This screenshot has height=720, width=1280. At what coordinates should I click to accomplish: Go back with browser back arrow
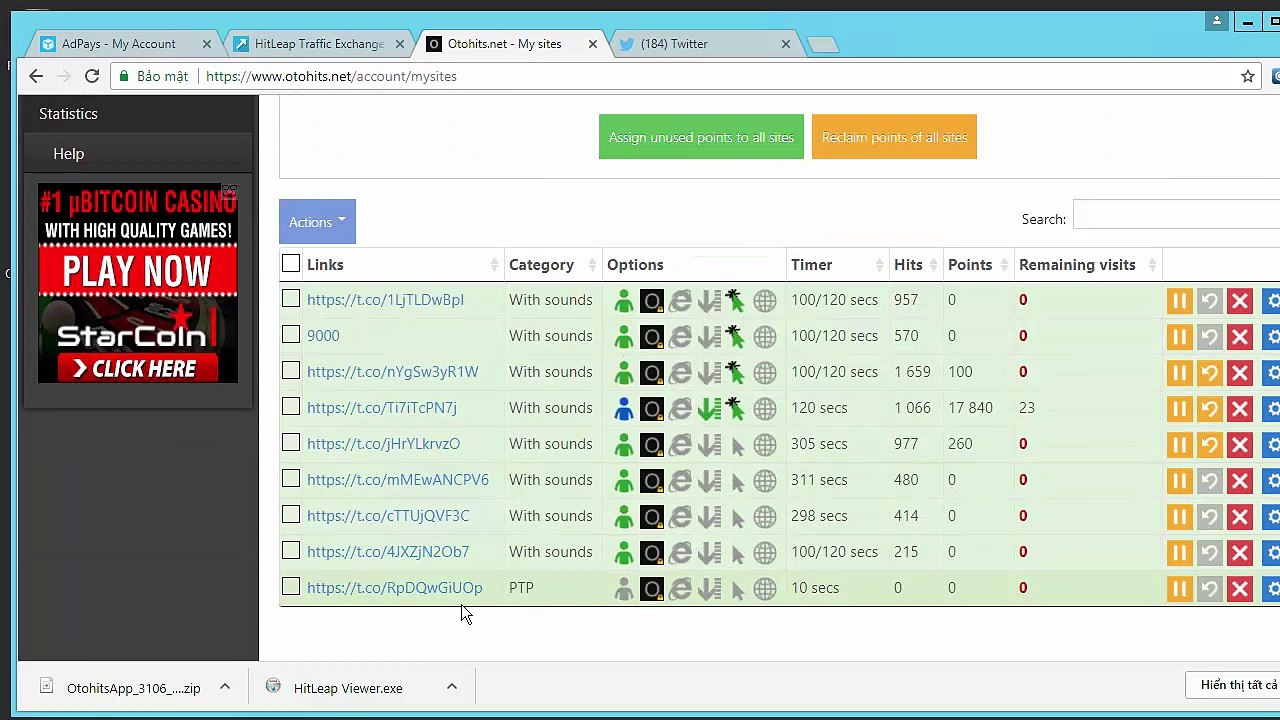(36, 76)
